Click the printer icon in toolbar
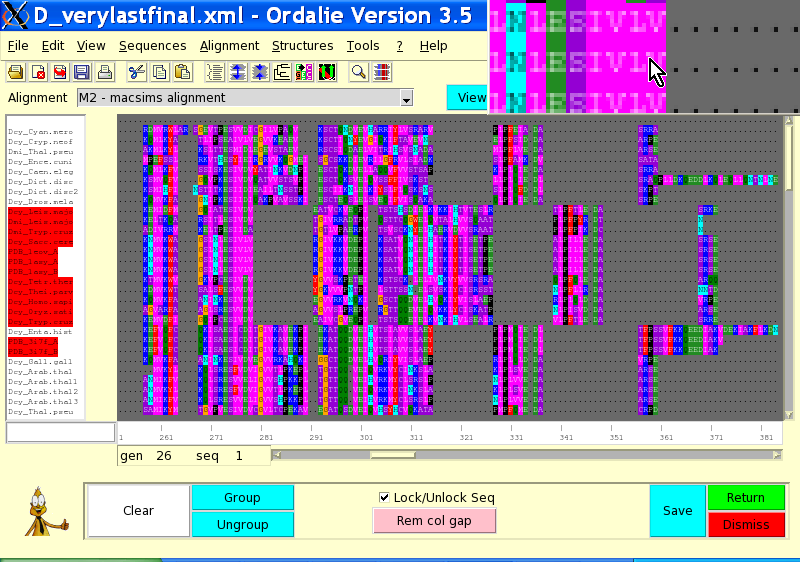 point(105,72)
